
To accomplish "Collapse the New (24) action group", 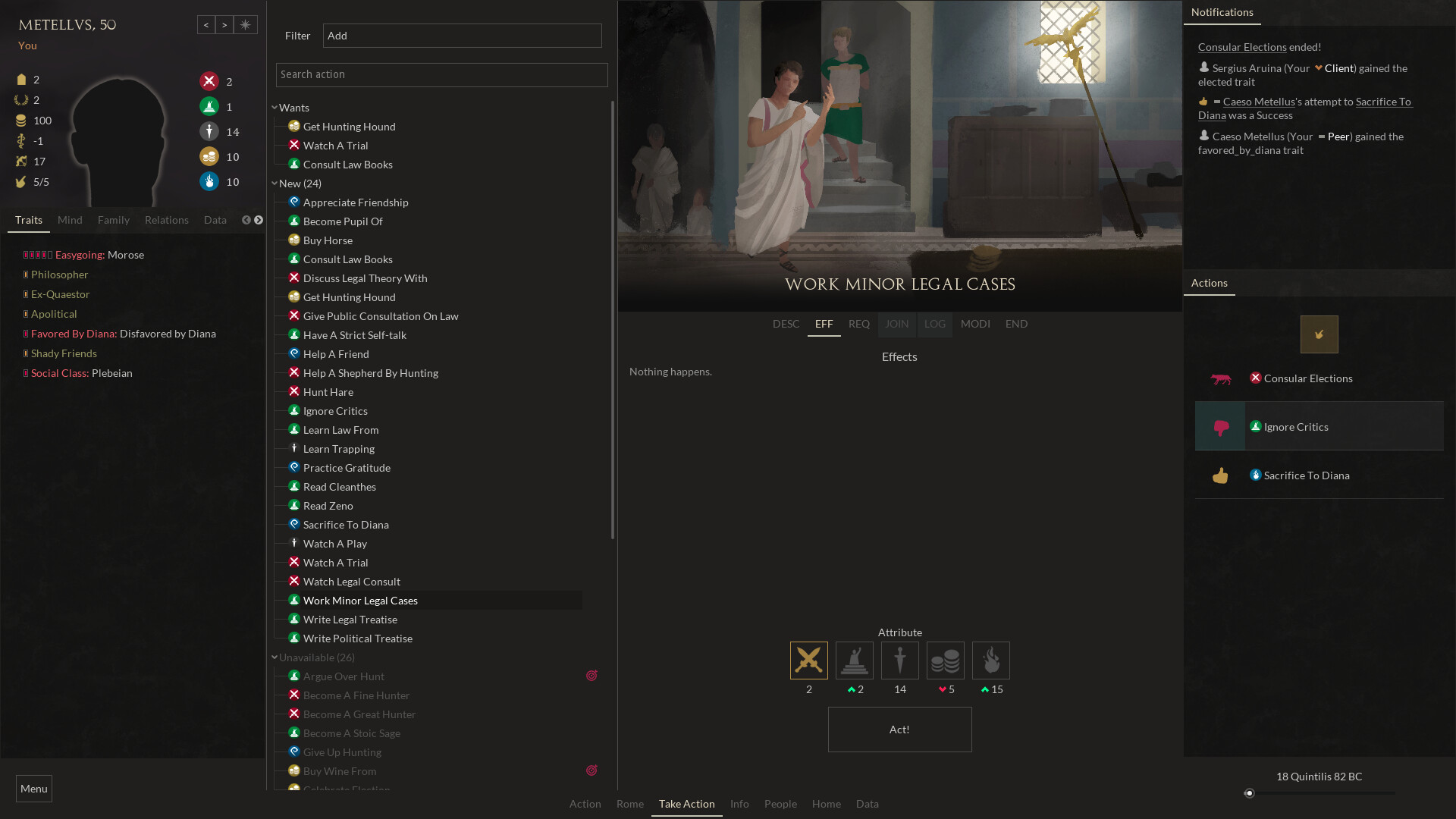I will pyautogui.click(x=275, y=183).
